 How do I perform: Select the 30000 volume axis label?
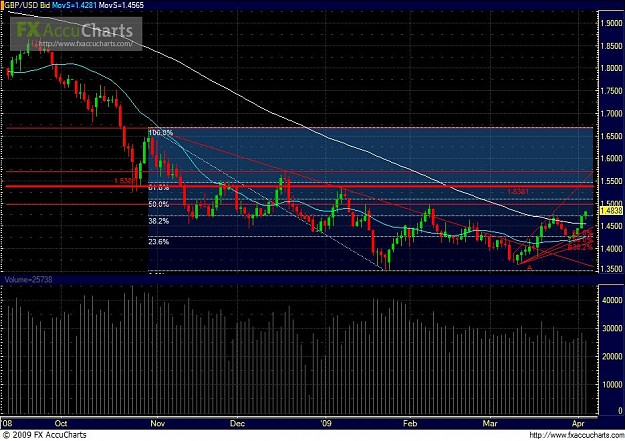click(x=611, y=329)
